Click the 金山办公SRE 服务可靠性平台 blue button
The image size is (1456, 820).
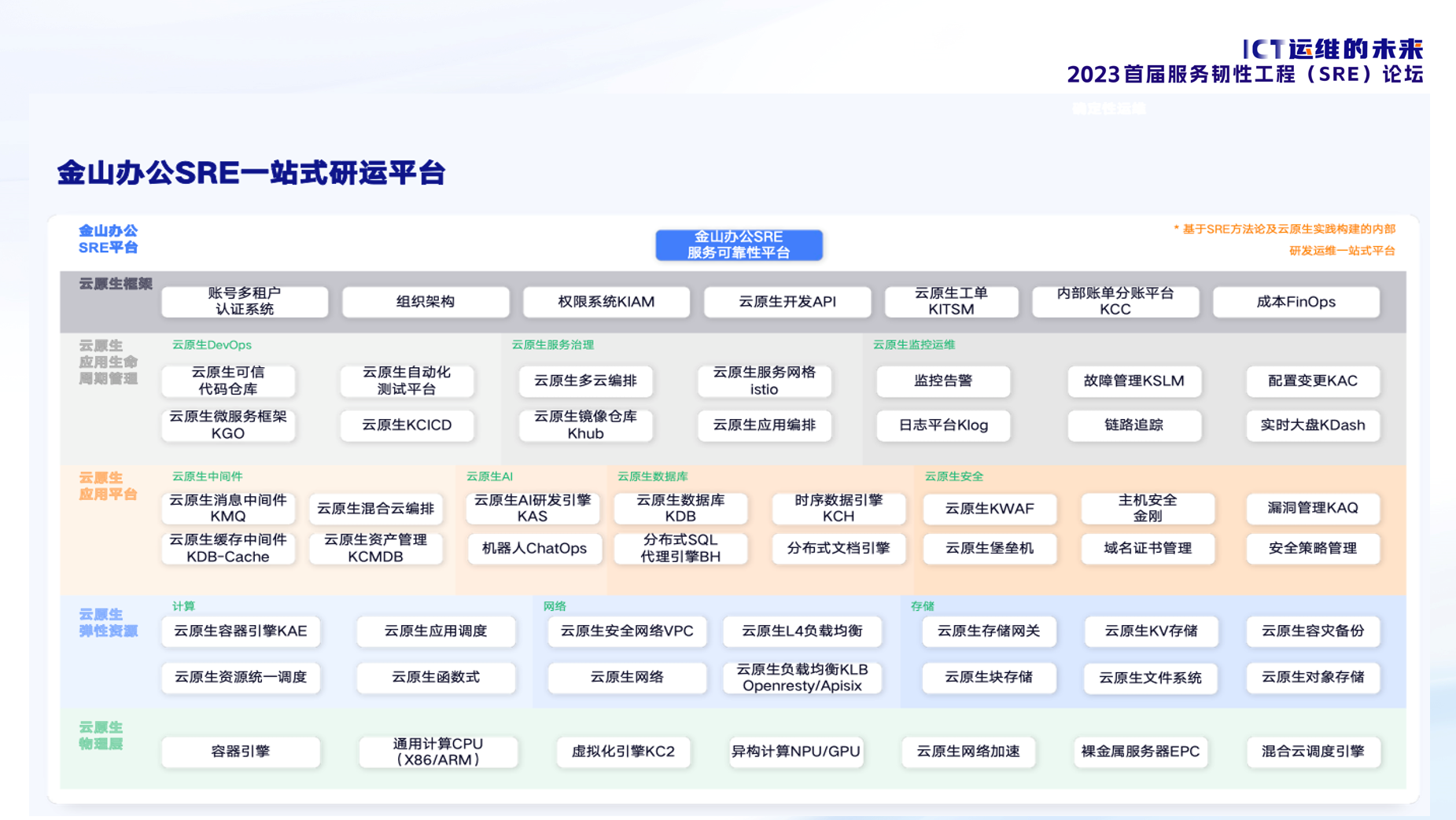click(x=739, y=245)
